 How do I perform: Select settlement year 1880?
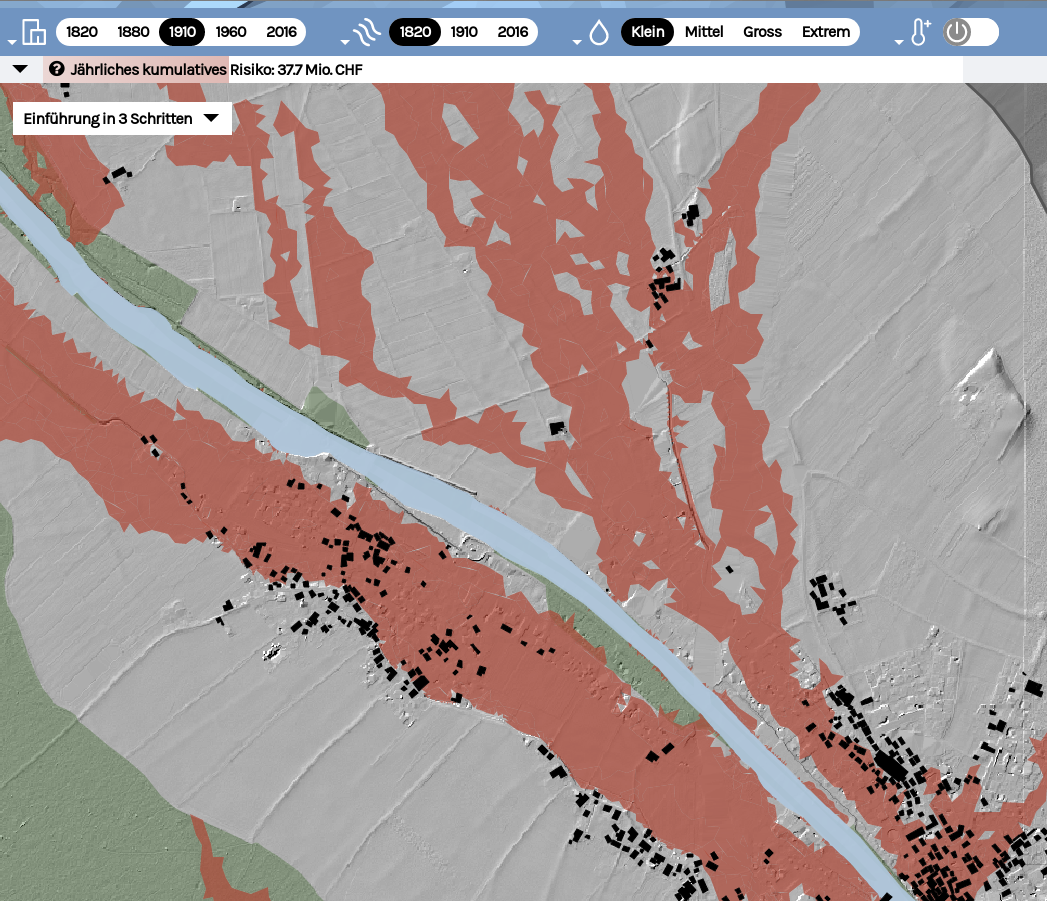133,32
